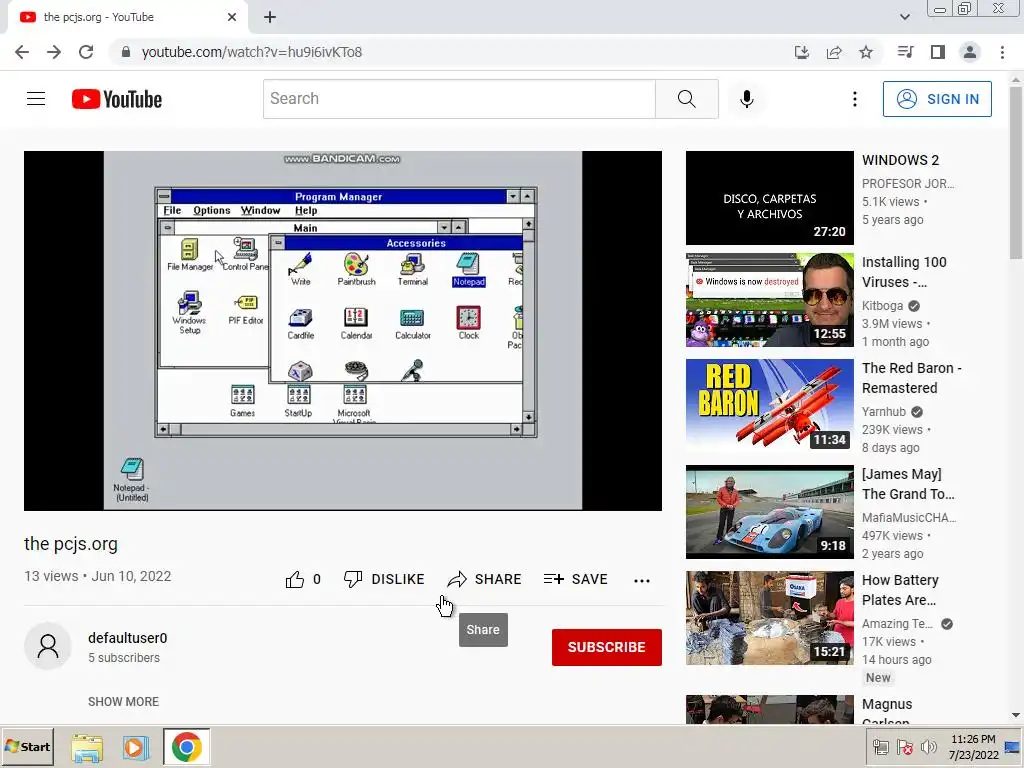1024x768 pixels.
Task: Subscribe to defaultuser0 channel
Action: pyautogui.click(x=607, y=647)
